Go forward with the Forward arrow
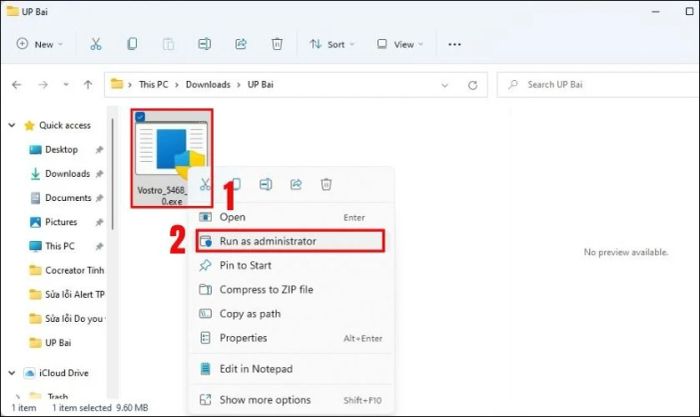The image size is (700, 417). 43,84
